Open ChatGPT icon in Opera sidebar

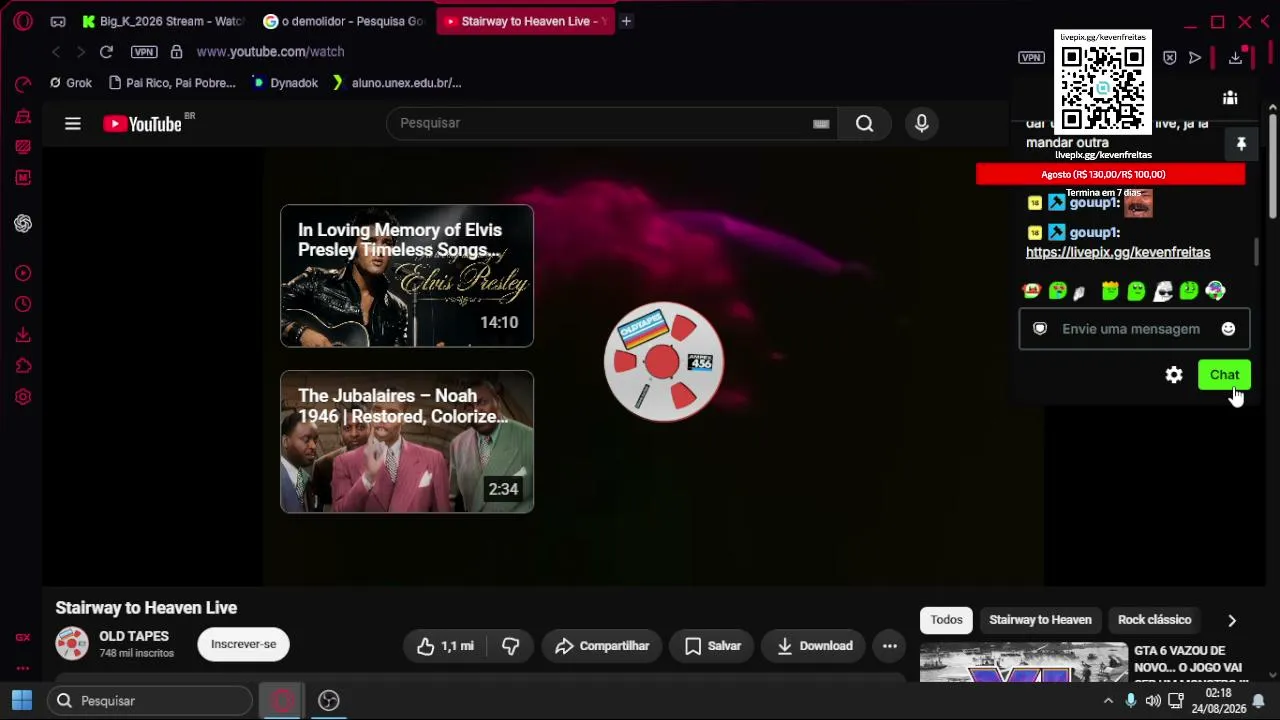point(23,224)
